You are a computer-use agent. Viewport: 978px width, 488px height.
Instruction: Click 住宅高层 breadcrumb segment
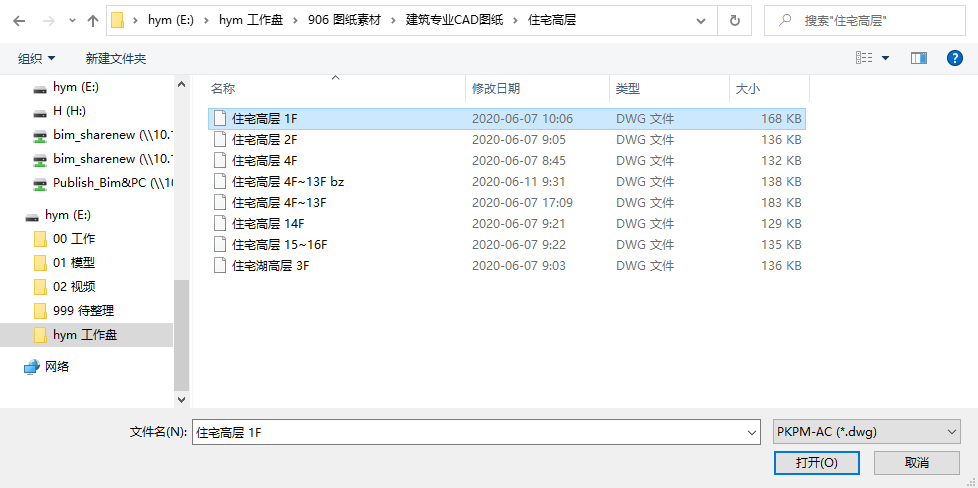pyautogui.click(x=551, y=21)
